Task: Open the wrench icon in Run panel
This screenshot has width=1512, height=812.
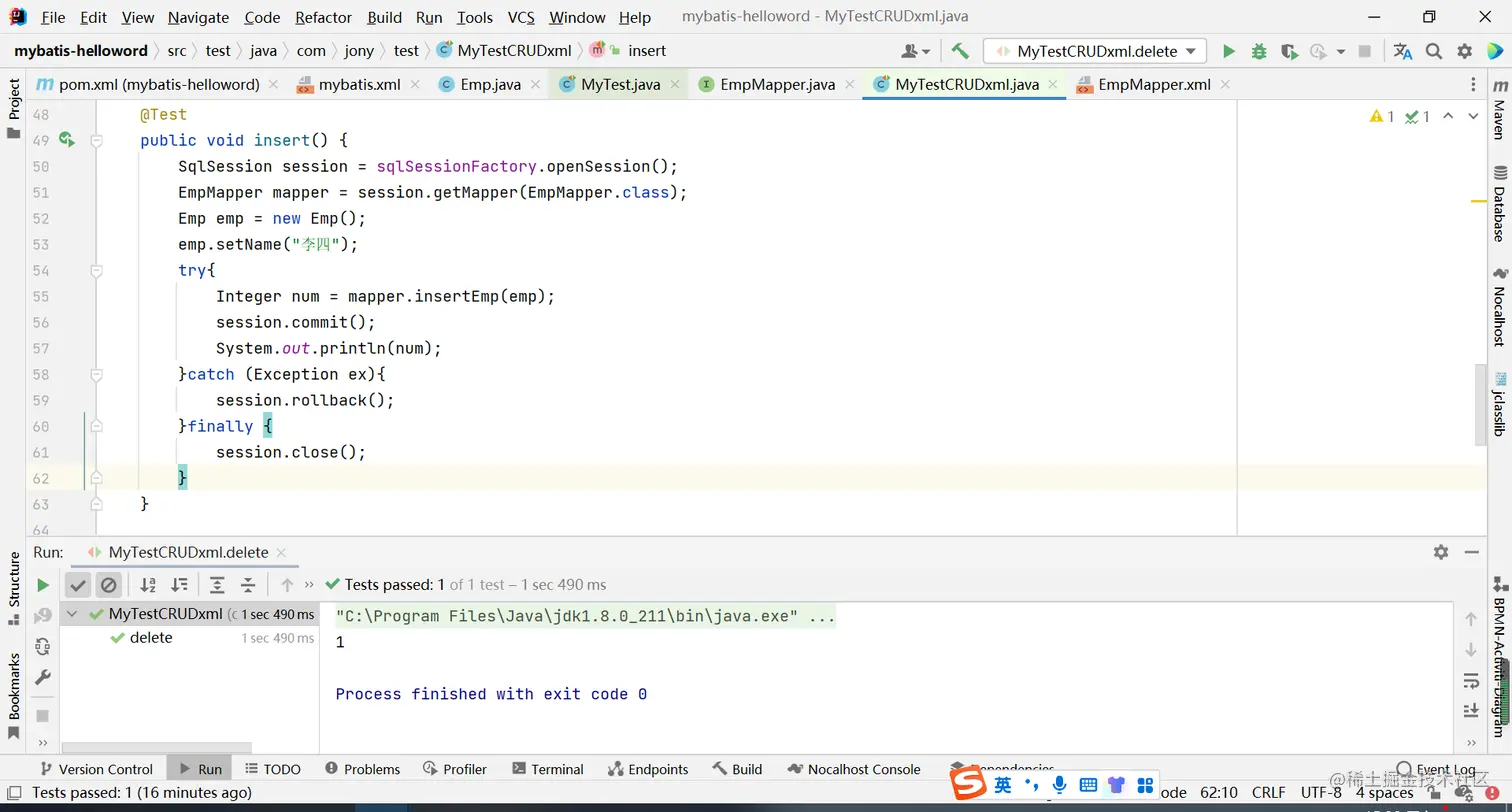Action: pyautogui.click(x=43, y=677)
